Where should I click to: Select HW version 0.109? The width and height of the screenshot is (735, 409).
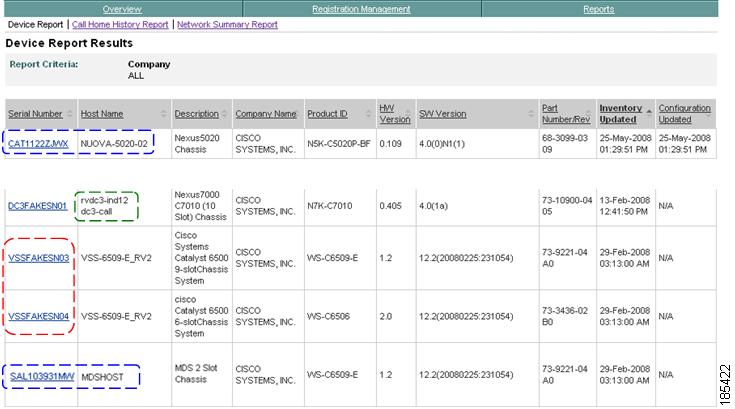pyautogui.click(x=390, y=144)
